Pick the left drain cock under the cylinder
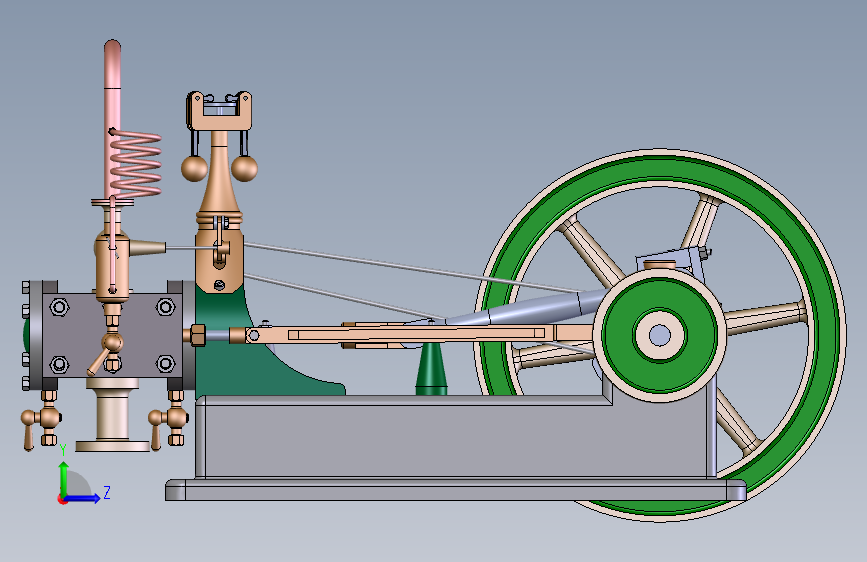Viewport: 867px width, 562px height. (x=40, y=421)
